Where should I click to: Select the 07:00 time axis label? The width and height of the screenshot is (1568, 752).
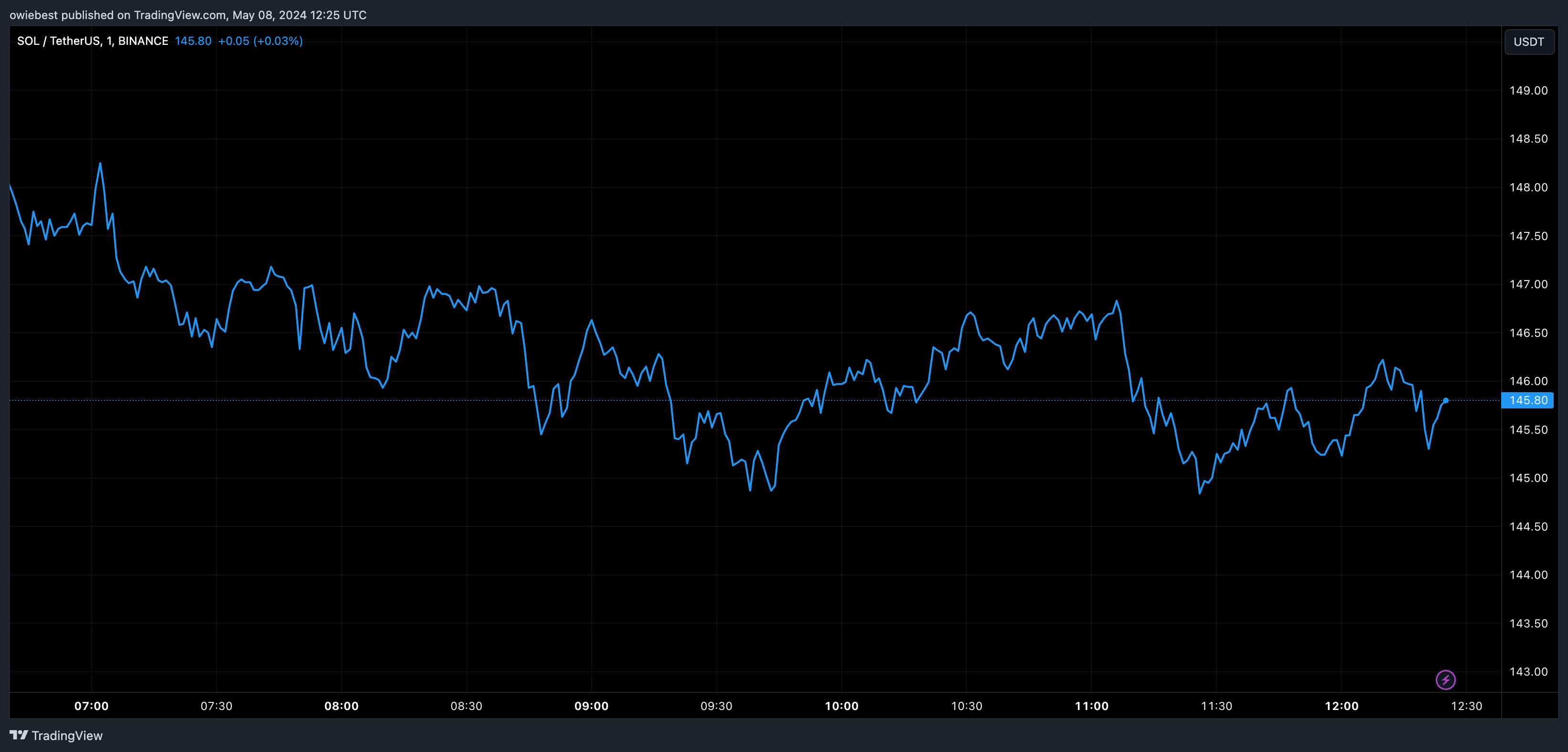click(x=91, y=706)
